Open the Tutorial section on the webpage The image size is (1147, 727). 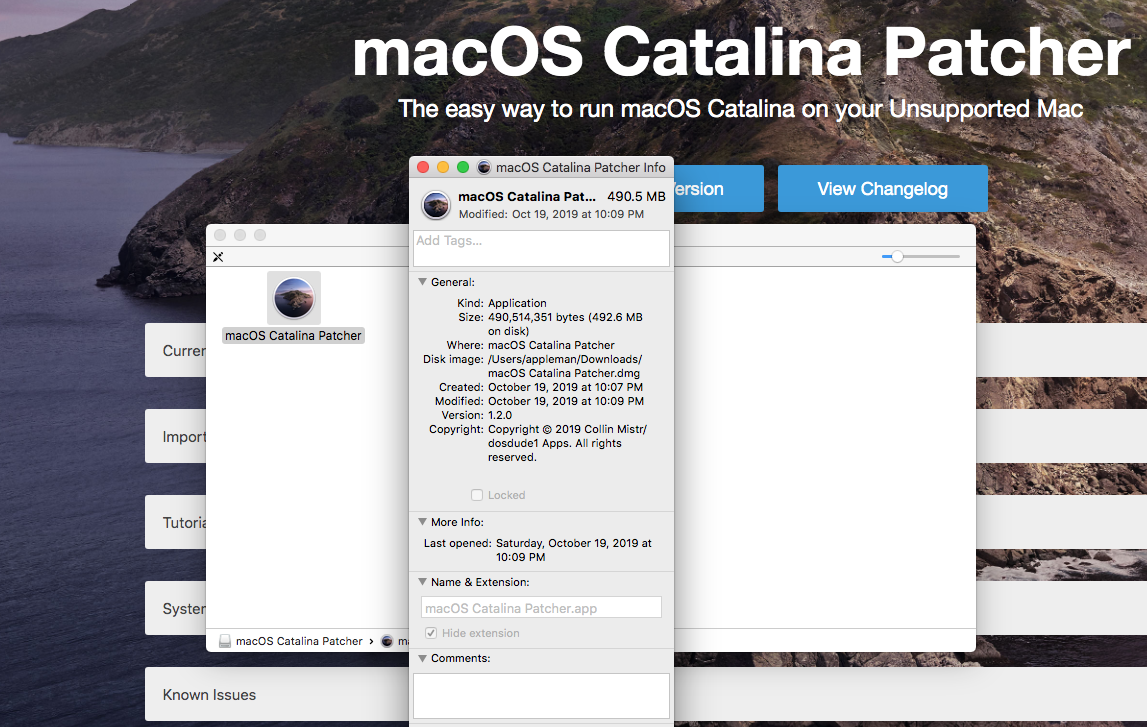[176, 522]
